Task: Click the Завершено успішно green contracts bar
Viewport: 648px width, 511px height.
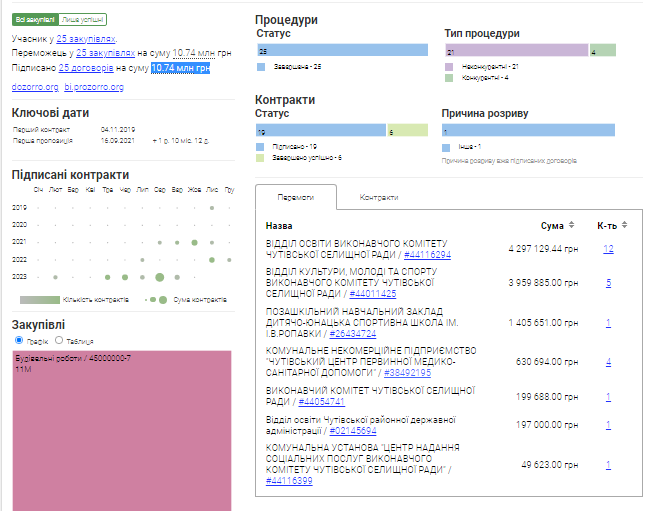Action: click(x=407, y=130)
